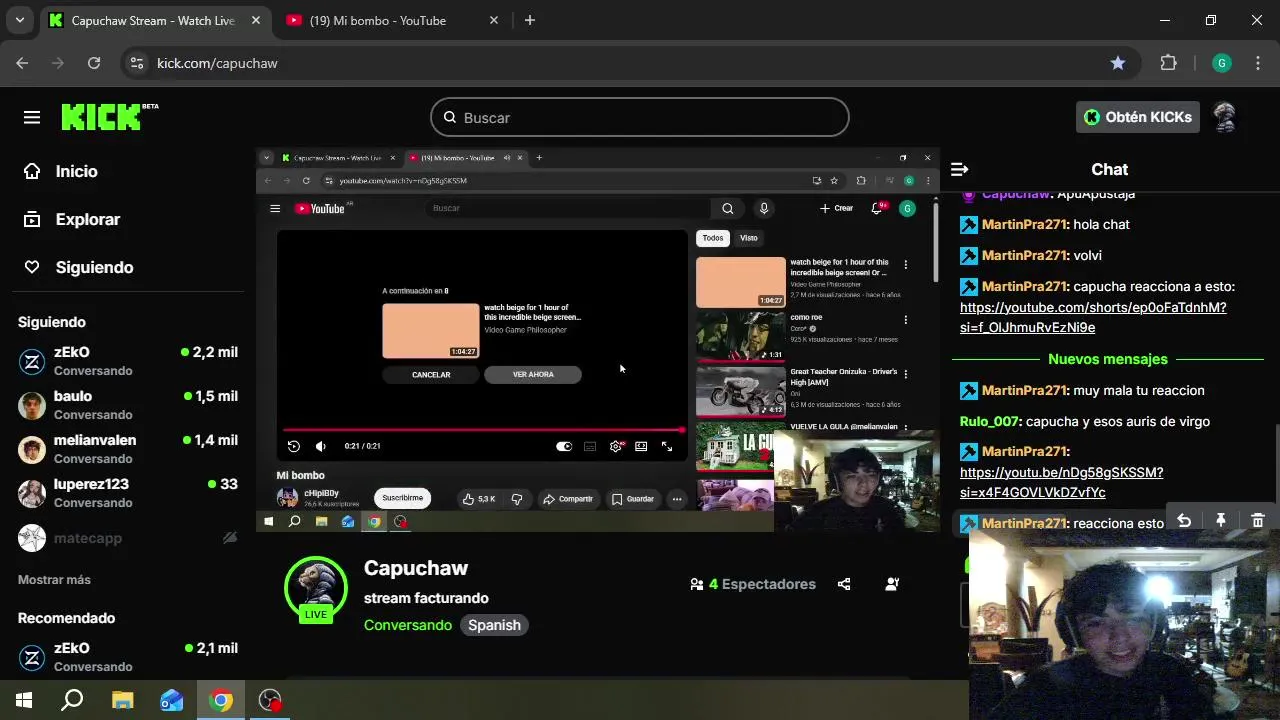Open the Capuchaw channel name heading
1280x720 pixels.
(x=416, y=568)
